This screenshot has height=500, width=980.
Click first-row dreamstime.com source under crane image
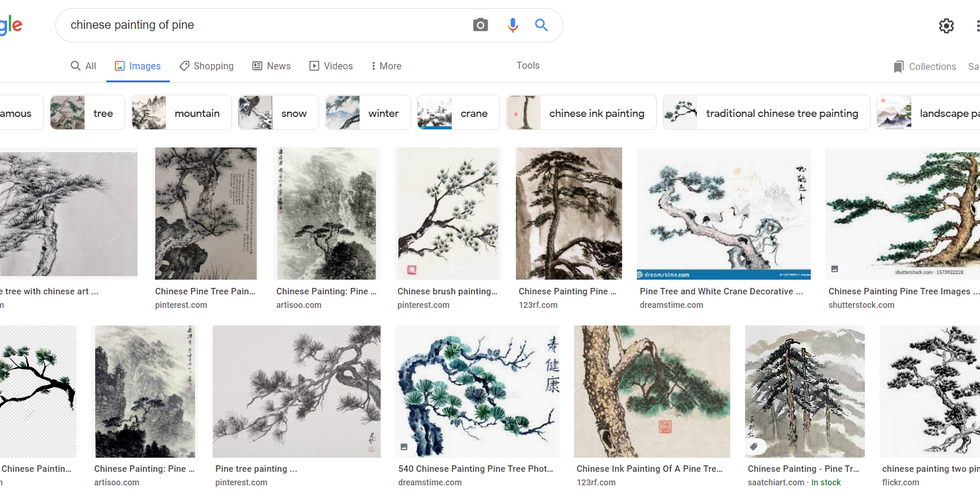pos(671,305)
